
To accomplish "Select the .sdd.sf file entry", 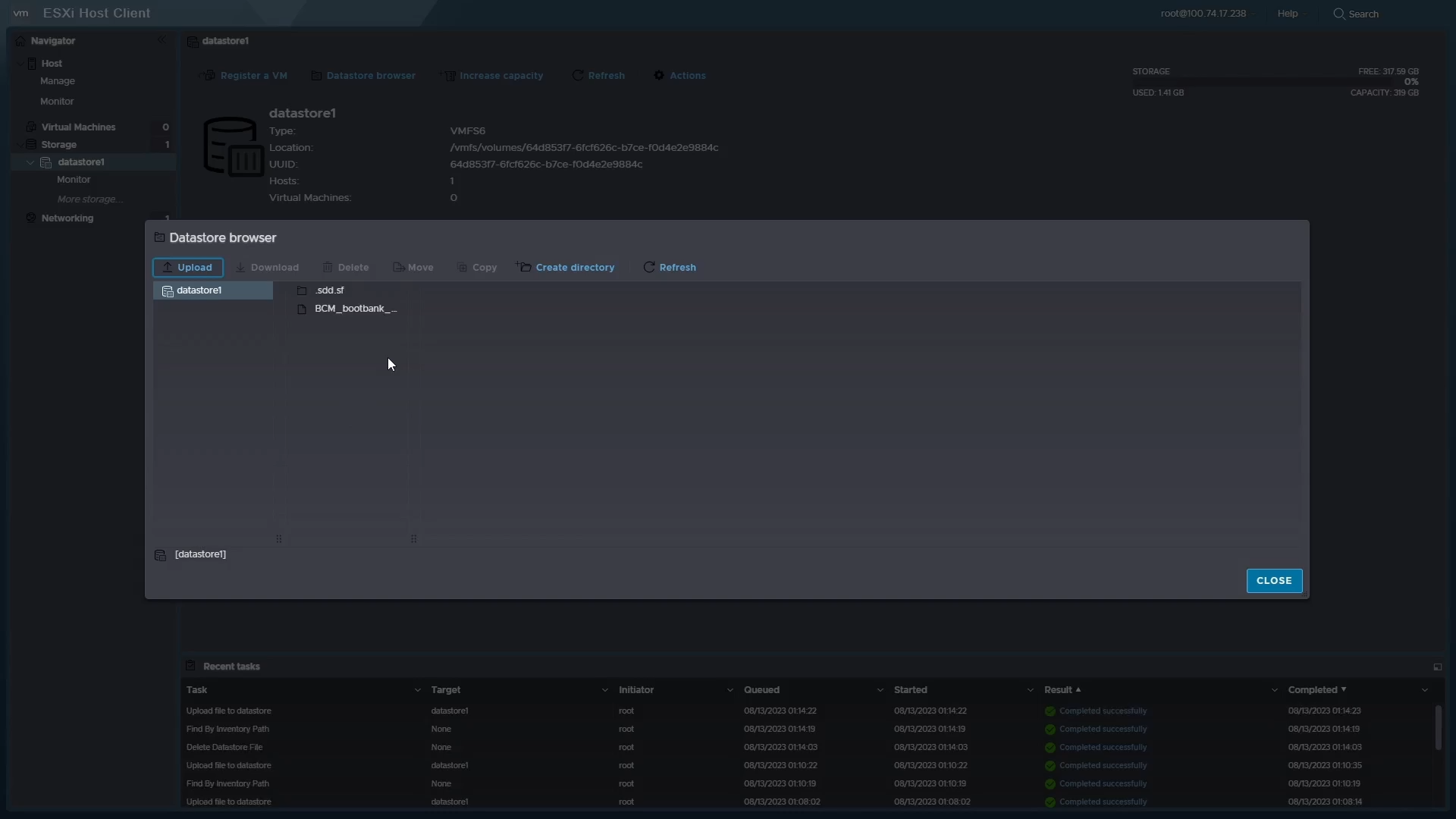I will pos(328,289).
